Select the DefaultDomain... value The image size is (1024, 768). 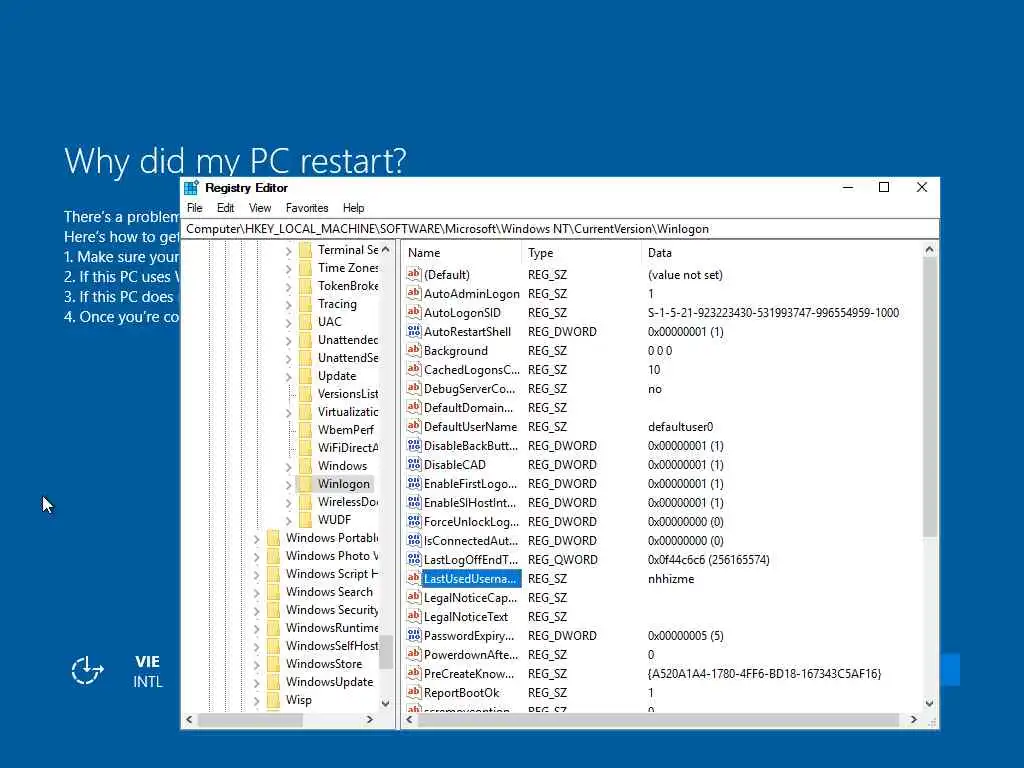click(x=468, y=408)
